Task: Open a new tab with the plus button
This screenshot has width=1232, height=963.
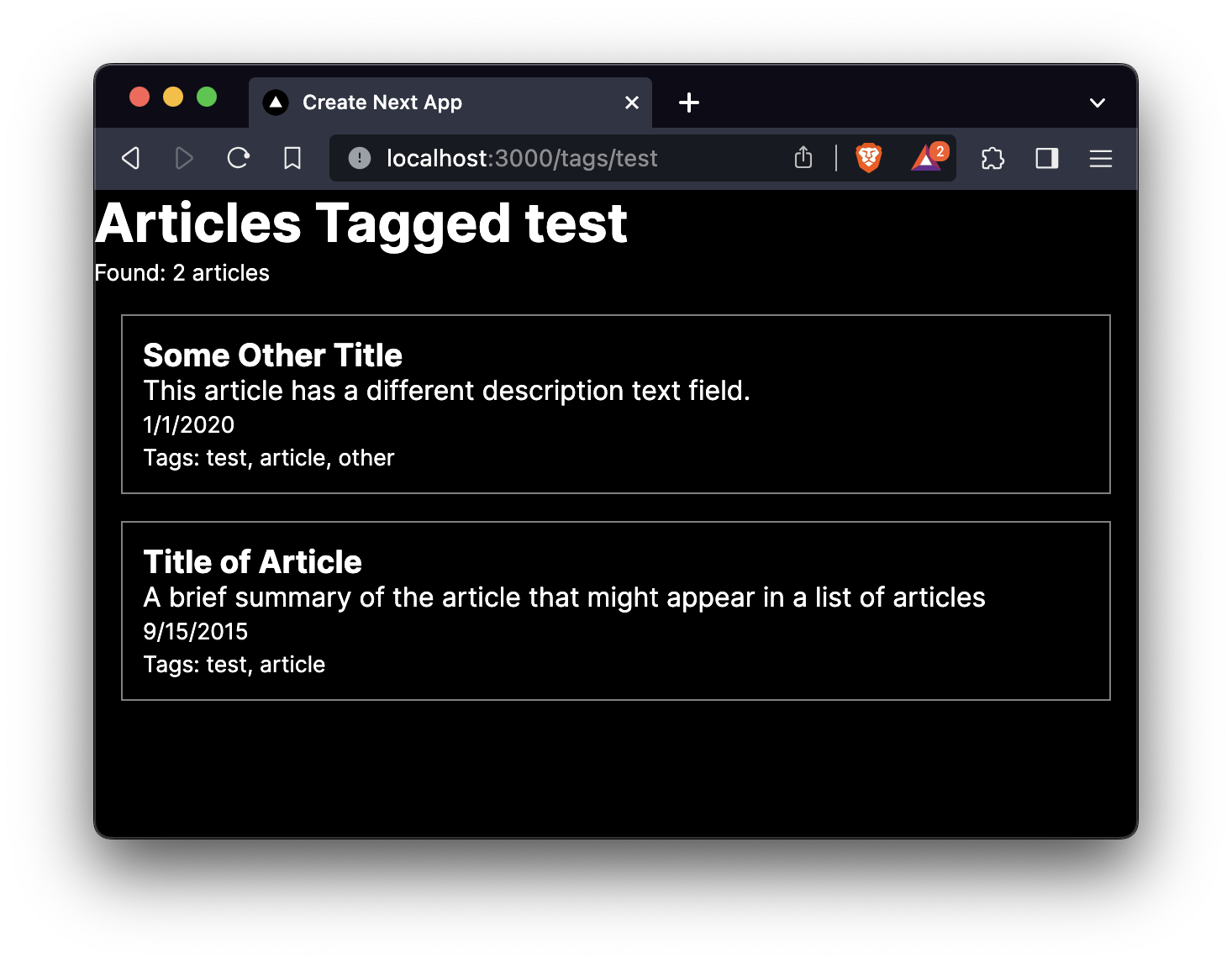Action: point(689,103)
